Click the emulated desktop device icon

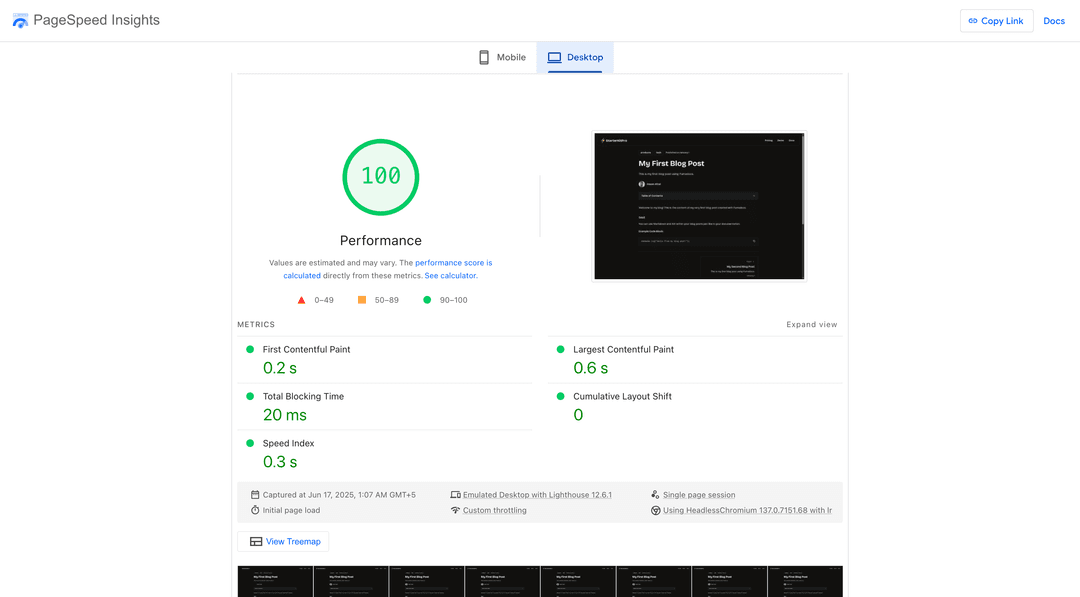(x=455, y=494)
